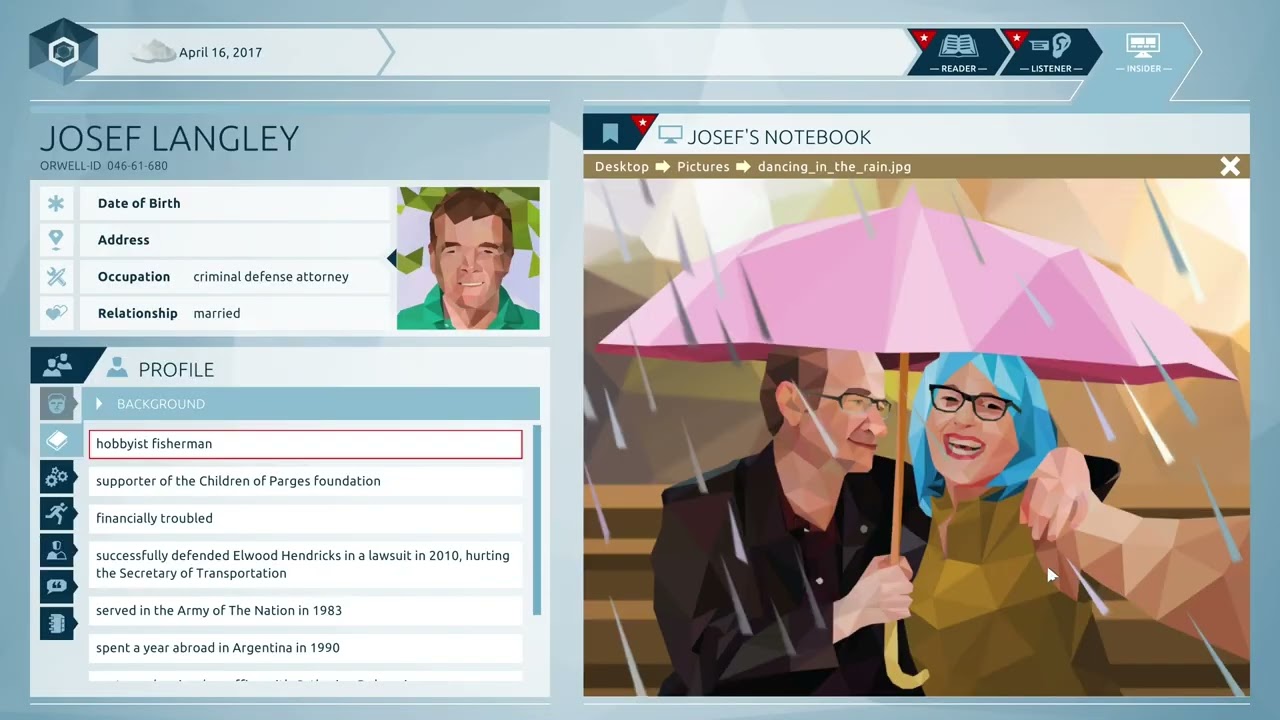Select the 'hobbyist fisherman' entry
The width and height of the screenshot is (1280, 720).
(306, 444)
